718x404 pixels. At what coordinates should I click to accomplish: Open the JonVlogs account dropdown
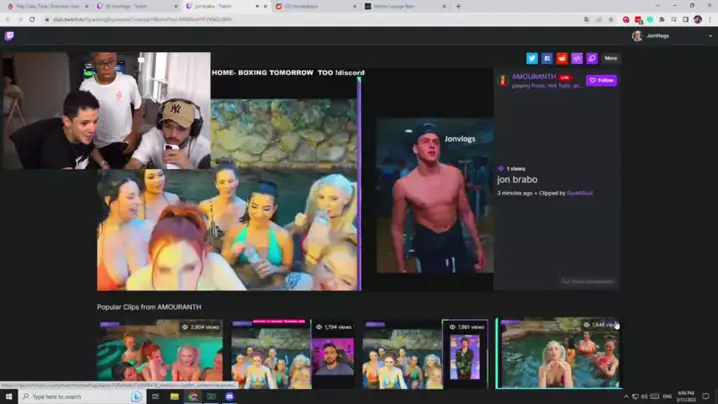pyautogui.click(x=710, y=36)
